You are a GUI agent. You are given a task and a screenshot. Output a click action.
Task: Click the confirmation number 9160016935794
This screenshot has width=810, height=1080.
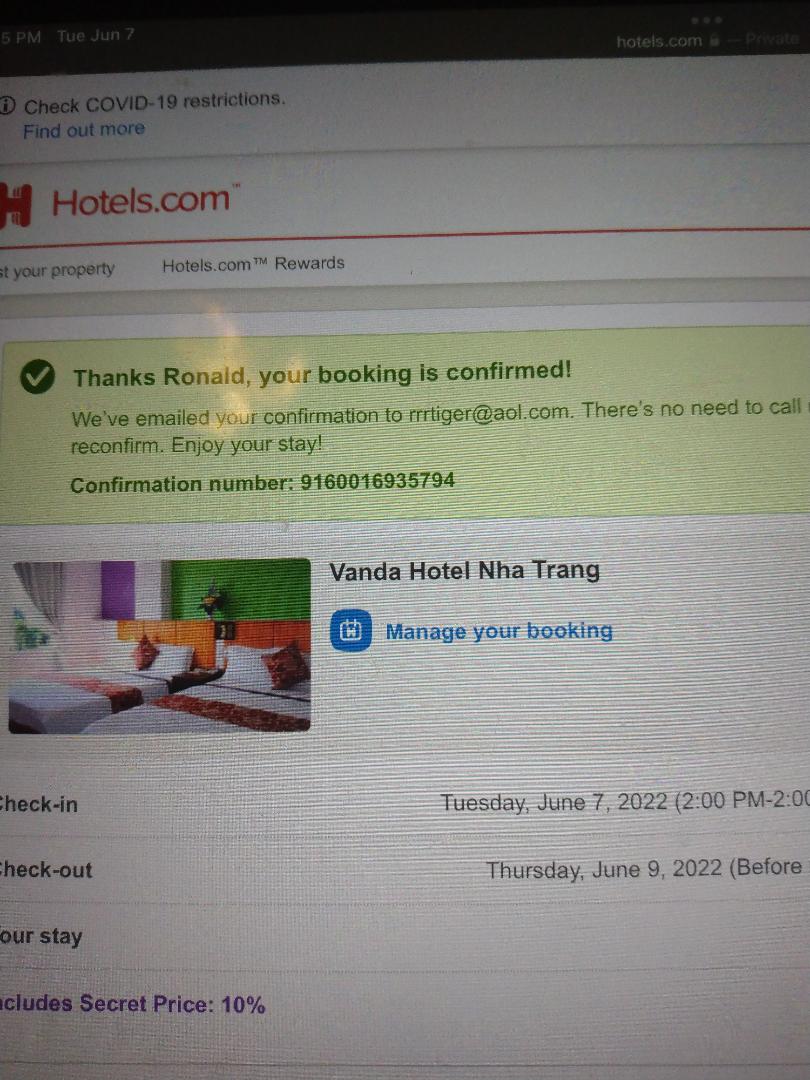tap(377, 481)
